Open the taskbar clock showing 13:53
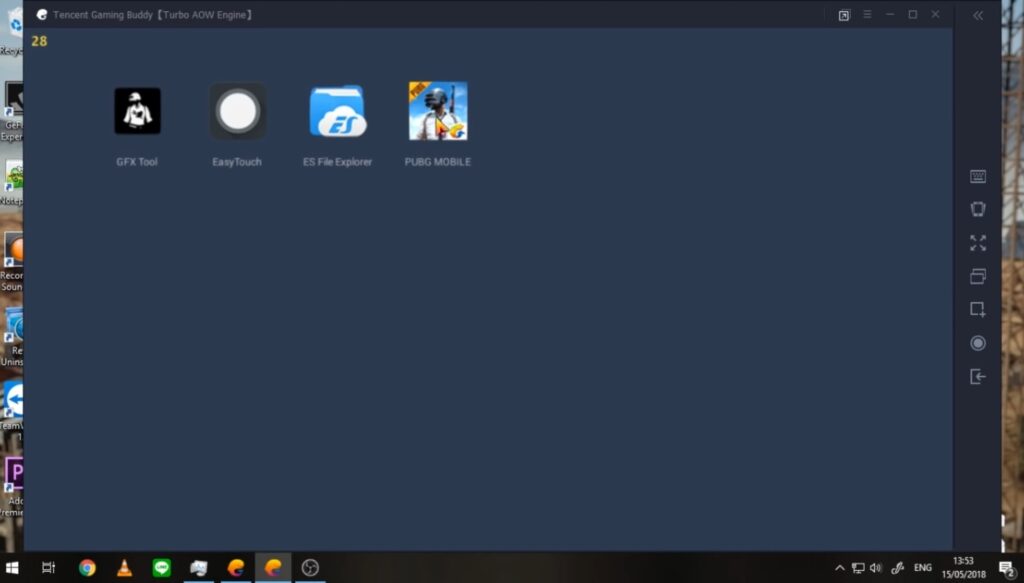 click(x=964, y=568)
